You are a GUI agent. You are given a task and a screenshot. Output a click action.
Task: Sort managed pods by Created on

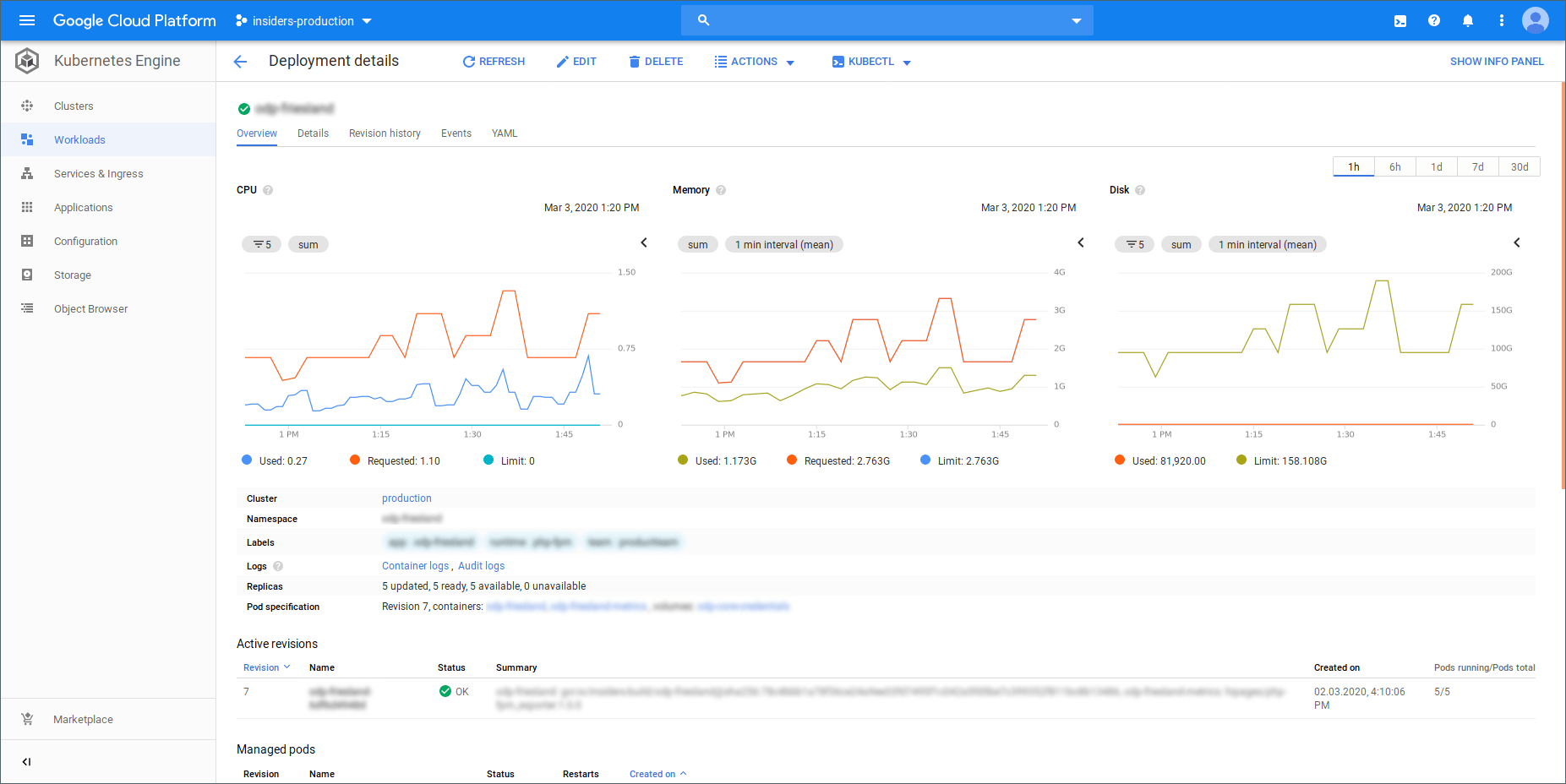658,774
